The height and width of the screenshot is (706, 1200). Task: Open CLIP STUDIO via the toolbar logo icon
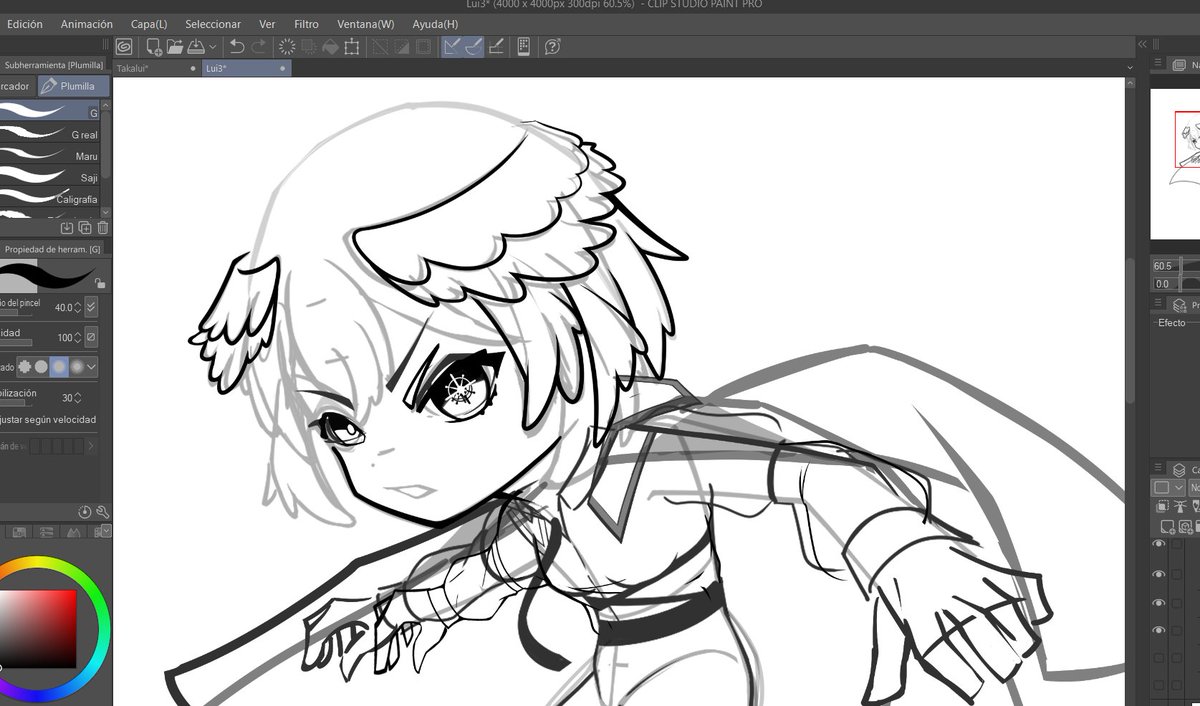point(124,46)
